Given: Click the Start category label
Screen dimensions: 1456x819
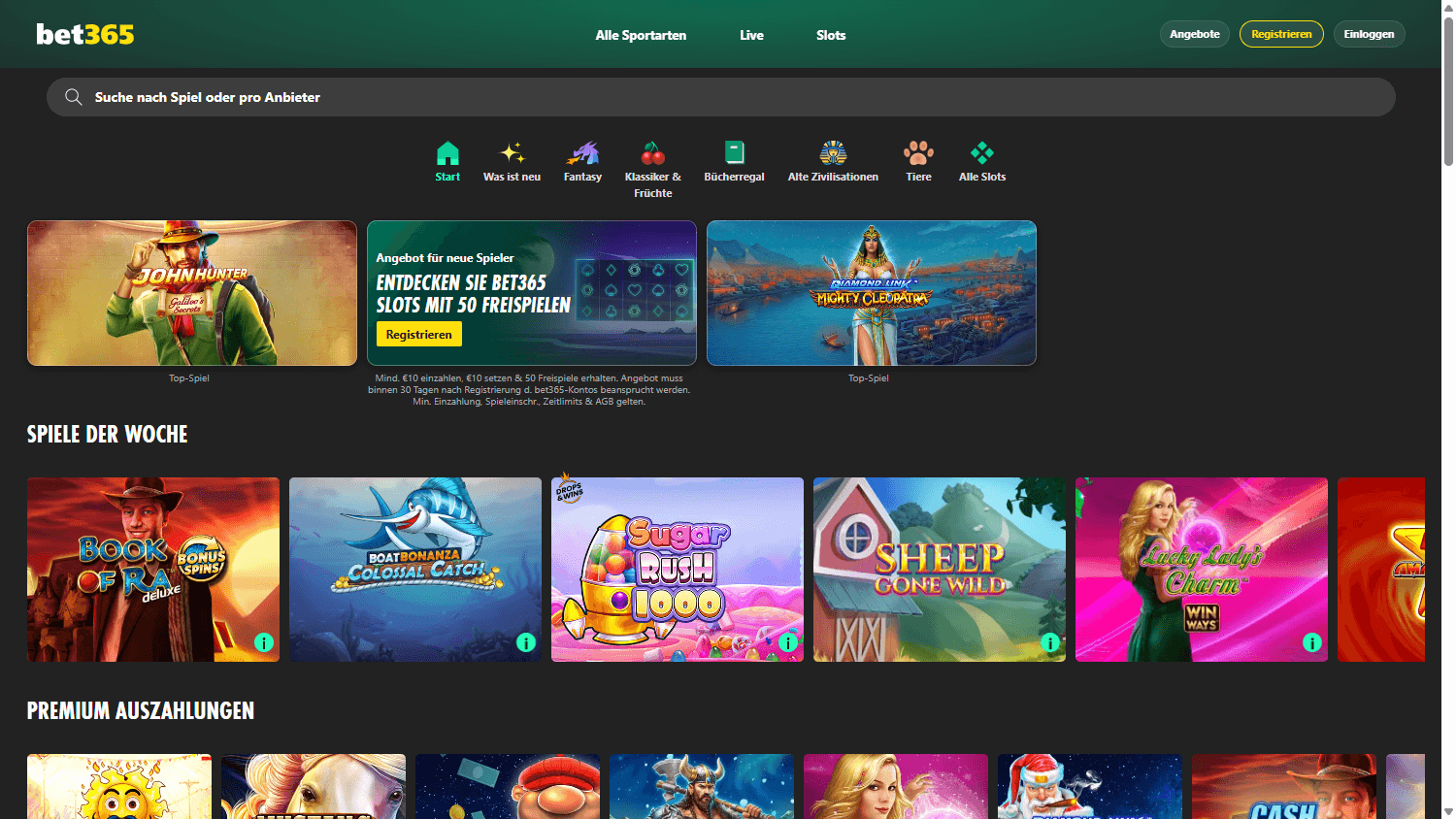Looking at the screenshot, I should point(447,177).
